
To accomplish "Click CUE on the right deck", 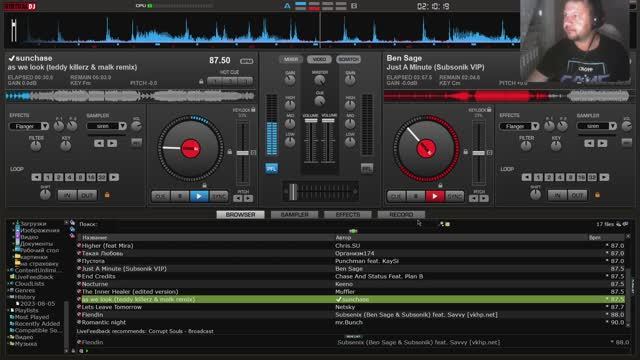I will click(x=396, y=197).
